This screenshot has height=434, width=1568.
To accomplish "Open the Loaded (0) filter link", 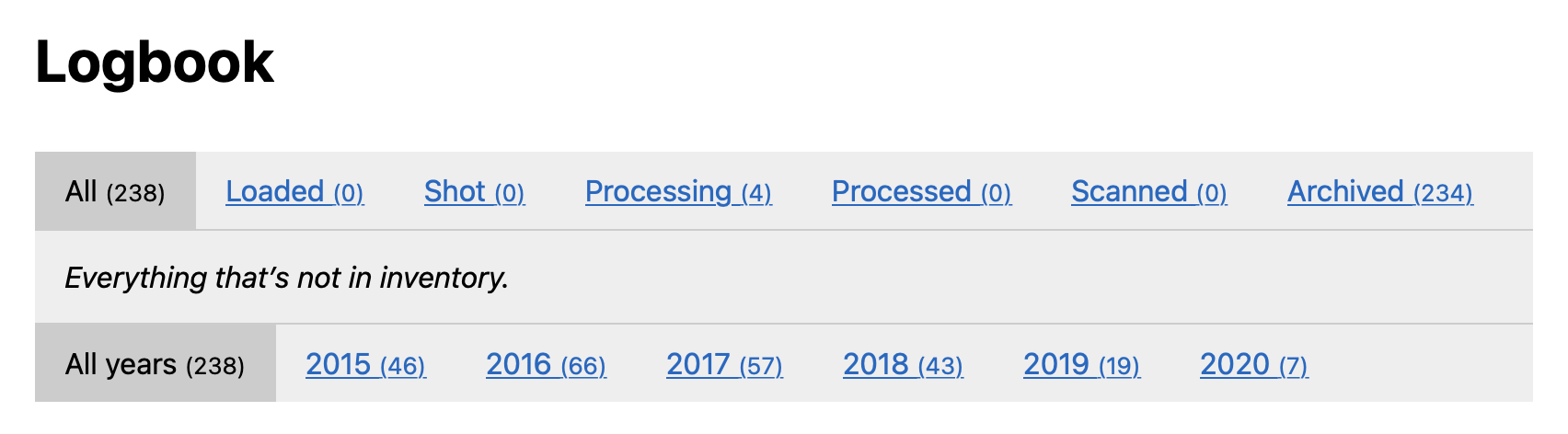I will pyautogui.click(x=294, y=191).
